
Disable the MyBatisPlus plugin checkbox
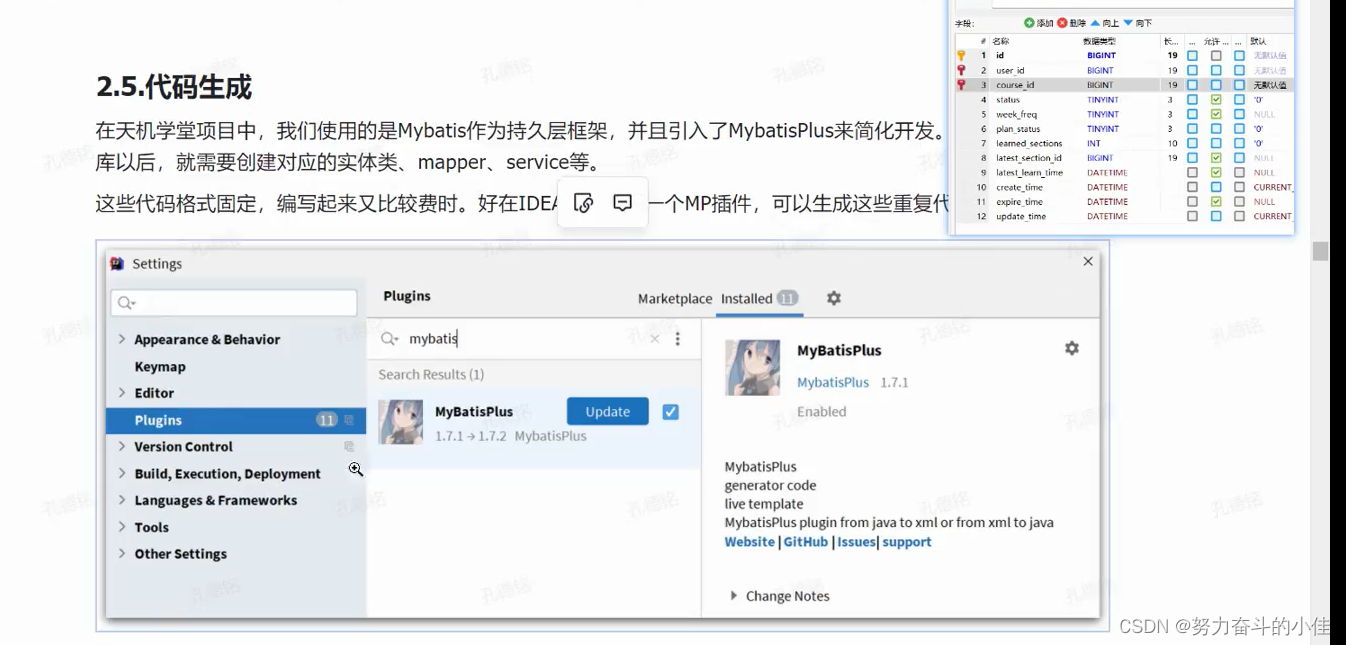670,411
